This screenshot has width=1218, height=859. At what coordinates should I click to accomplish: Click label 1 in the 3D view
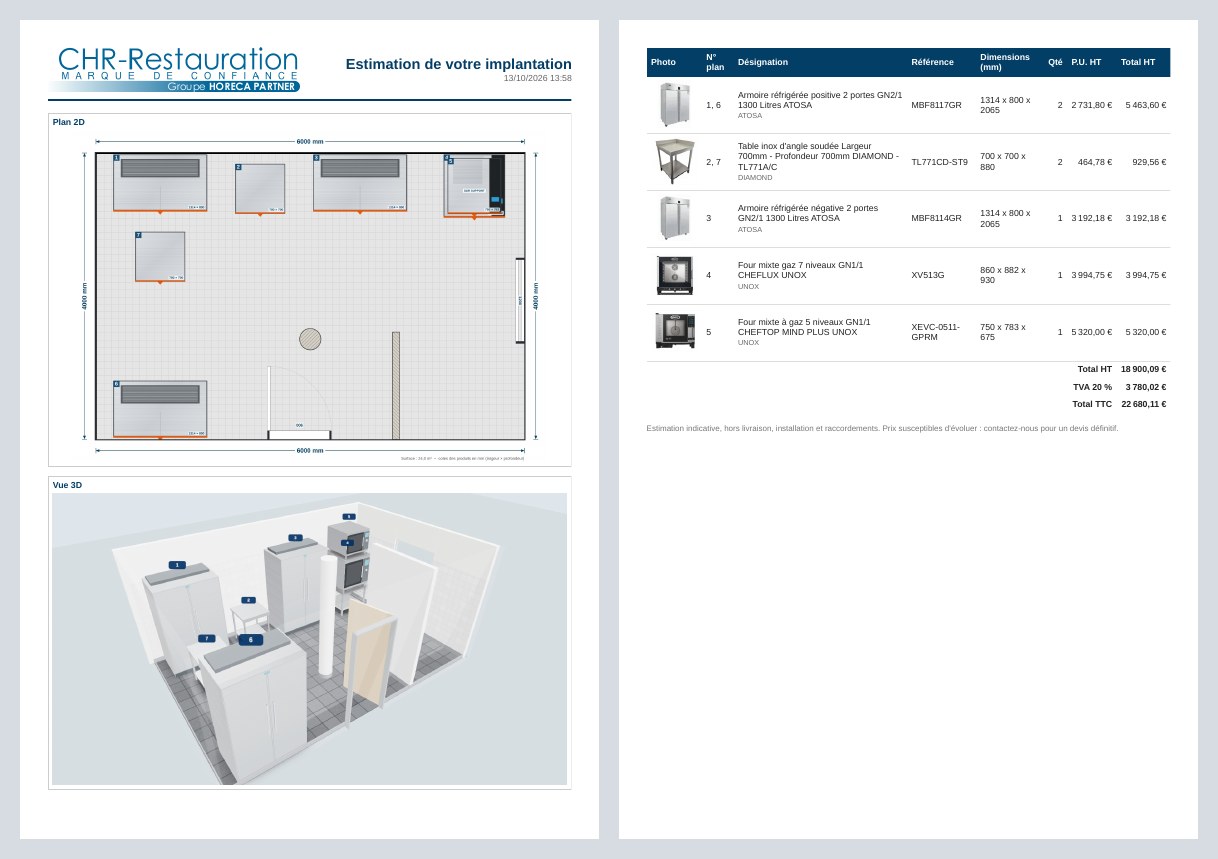tap(178, 565)
